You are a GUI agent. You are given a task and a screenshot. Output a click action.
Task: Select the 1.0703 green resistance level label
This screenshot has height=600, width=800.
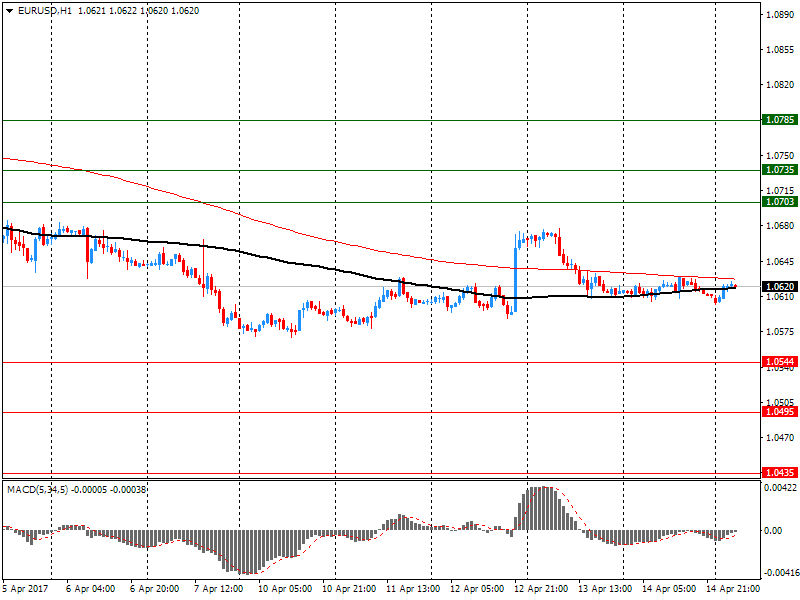pyautogui.click(x=780, y=202)
